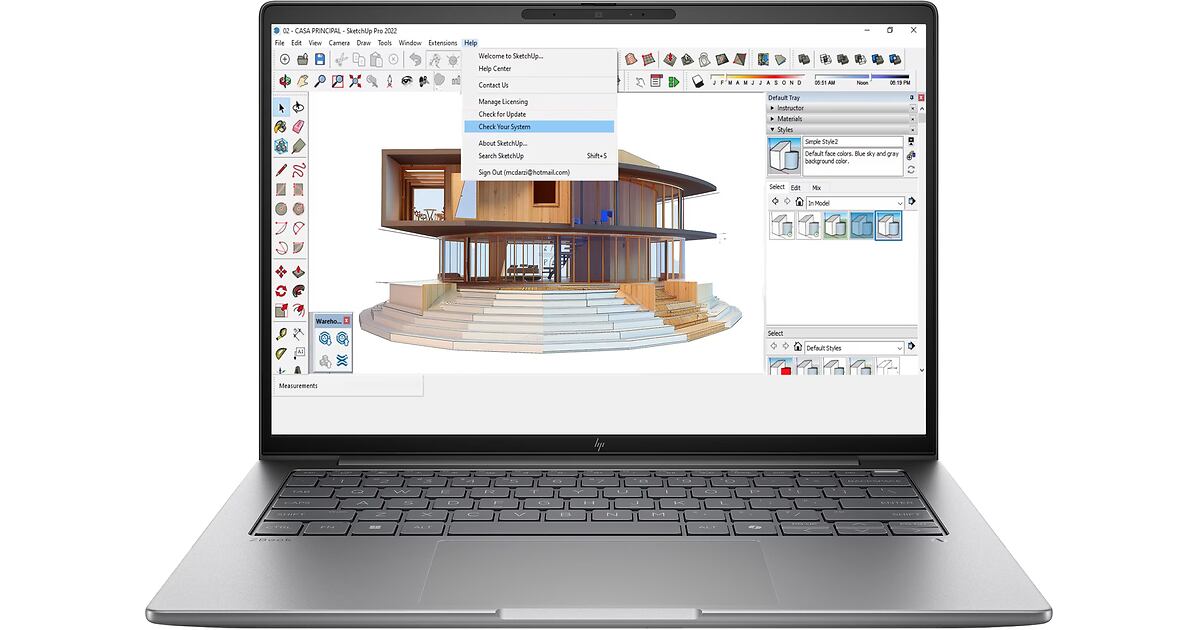Viewport: 1200px width, 630px height.
Task: Click the Simple Style2 name field
Action: [852, 142]
